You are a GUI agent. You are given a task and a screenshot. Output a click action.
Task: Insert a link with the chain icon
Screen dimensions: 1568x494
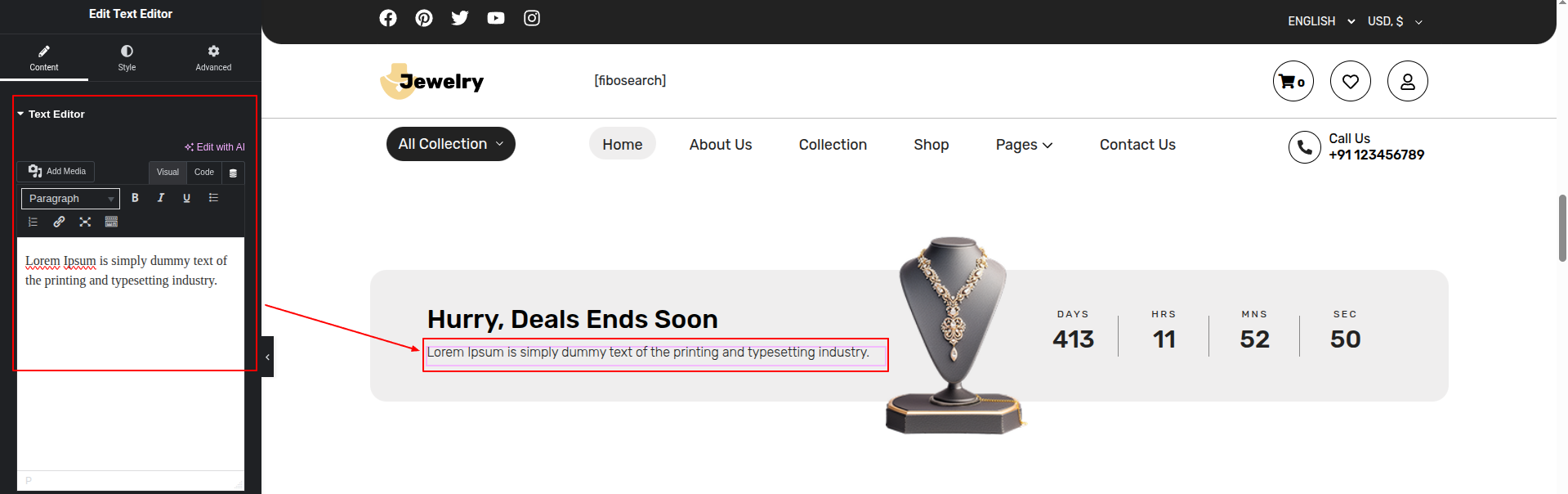pyautogui.click(x=59, y=222)
